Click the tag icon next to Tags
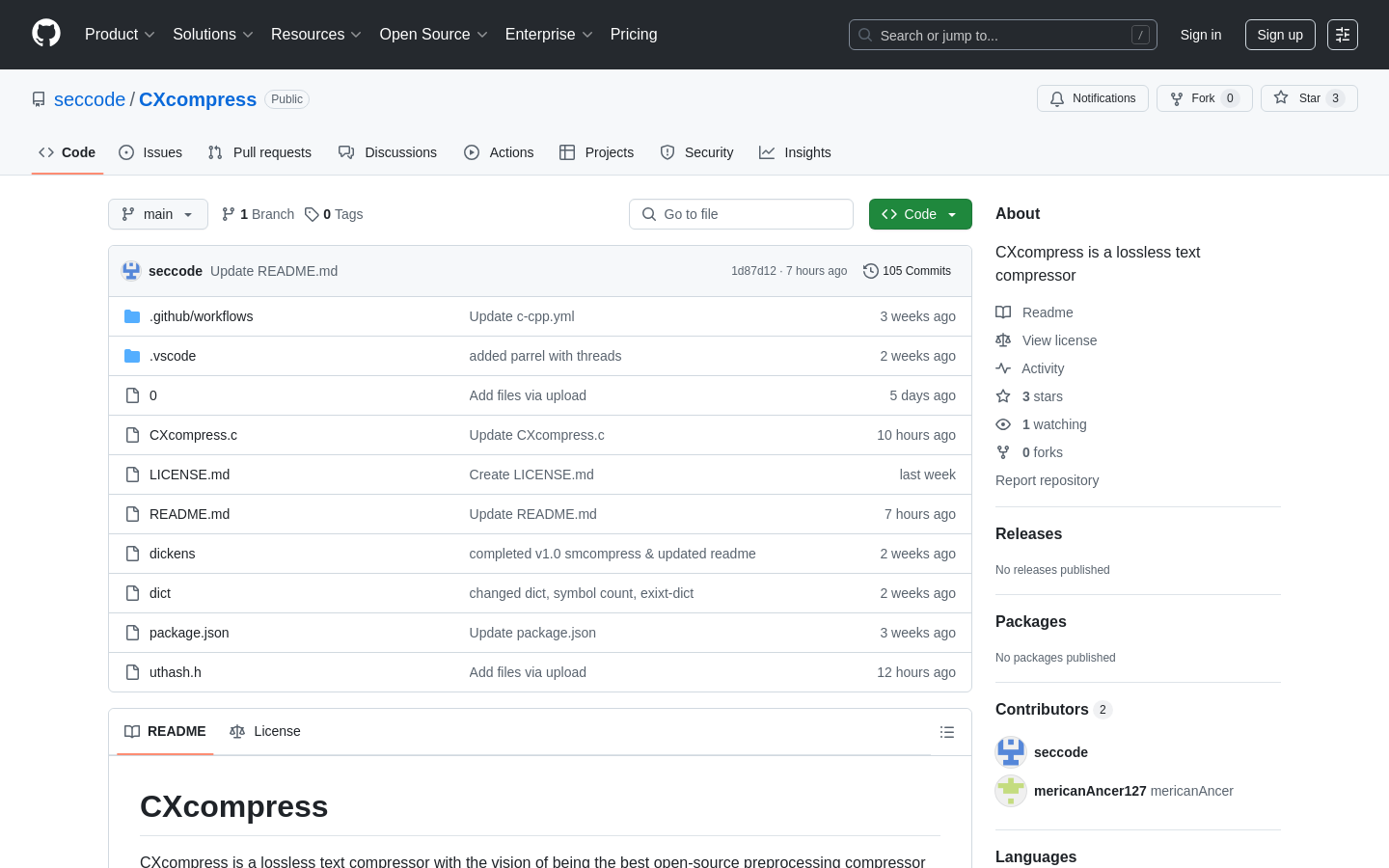 (312, 214)
